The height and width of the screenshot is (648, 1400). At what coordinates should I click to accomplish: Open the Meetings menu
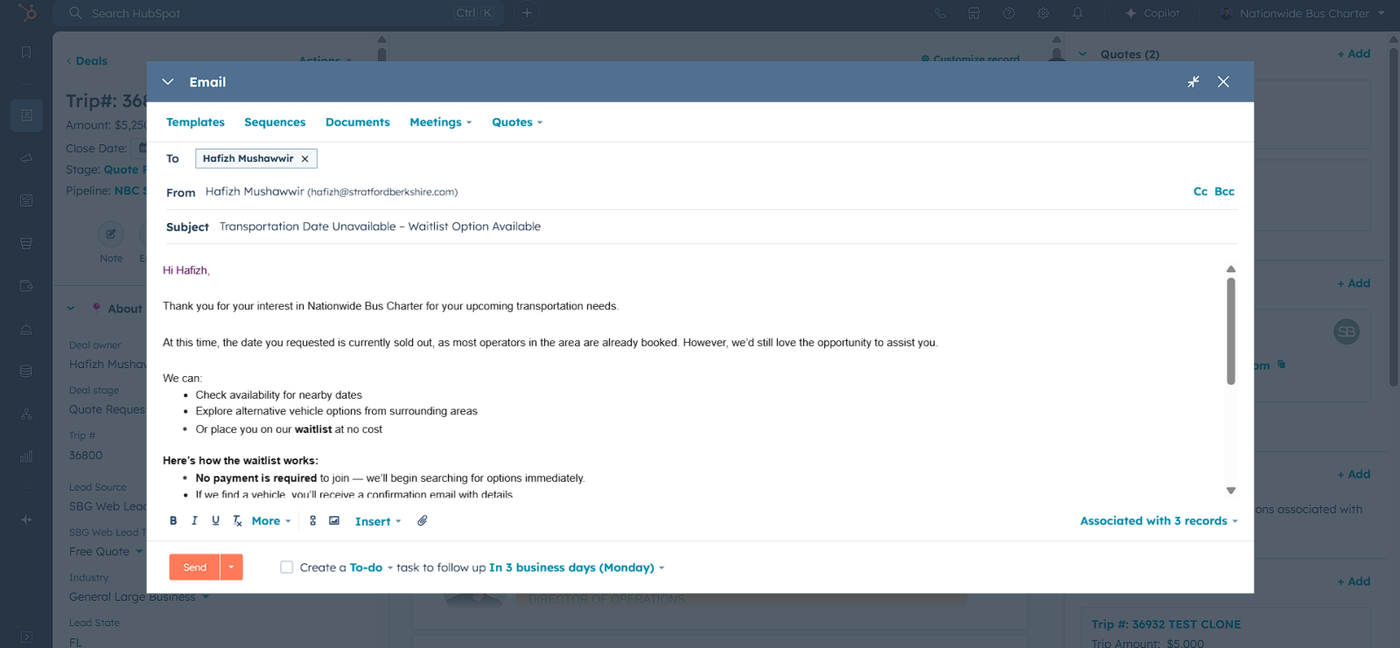click(441, 122)
